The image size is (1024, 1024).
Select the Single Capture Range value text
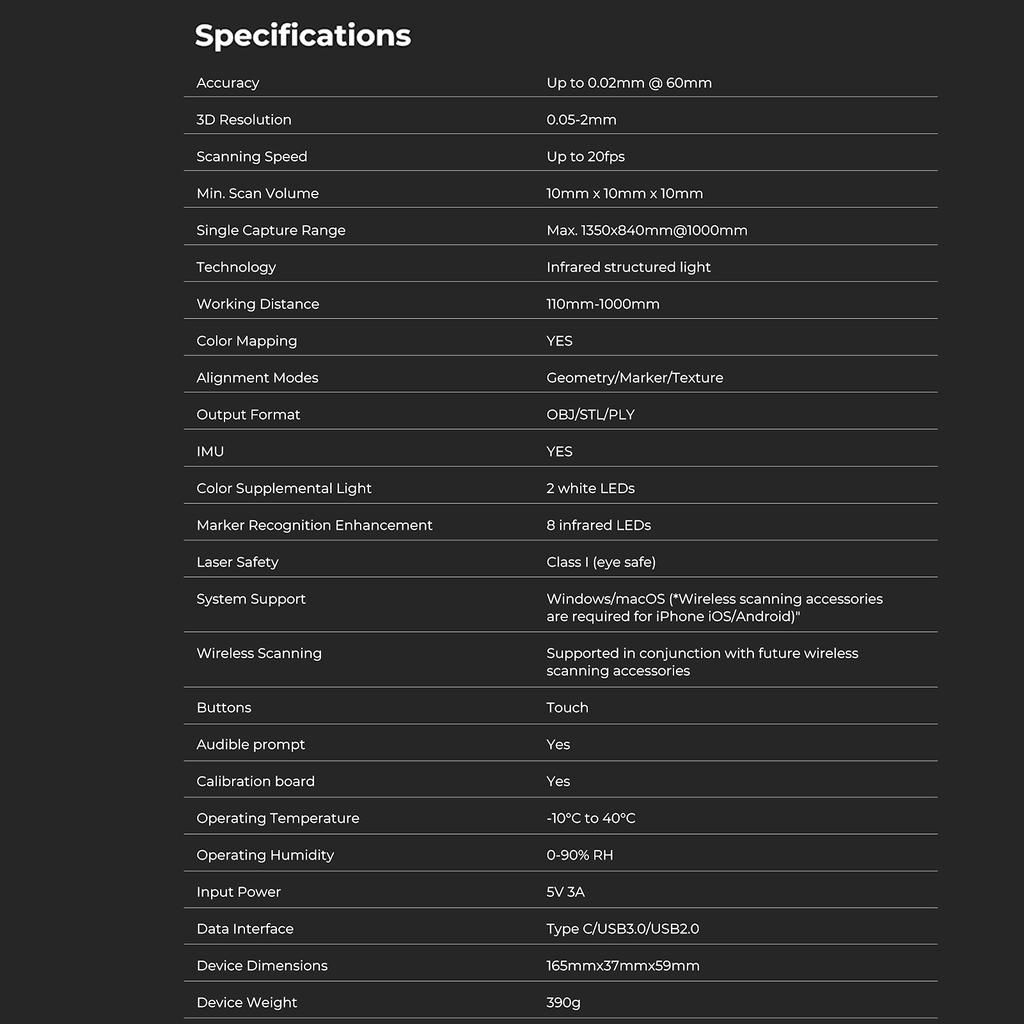646,231
